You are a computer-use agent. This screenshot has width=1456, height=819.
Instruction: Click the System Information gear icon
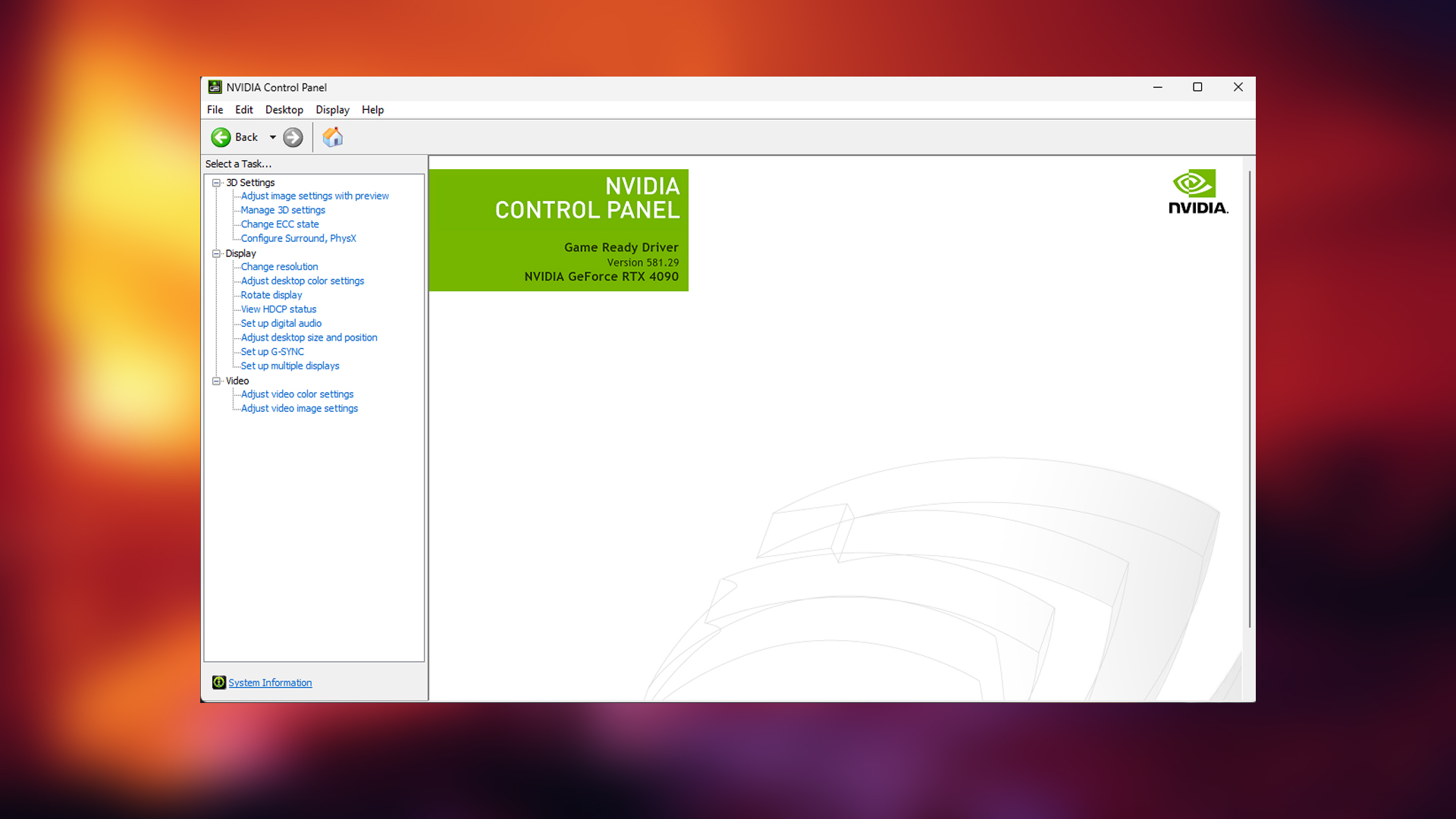click(x=219, y=682)
